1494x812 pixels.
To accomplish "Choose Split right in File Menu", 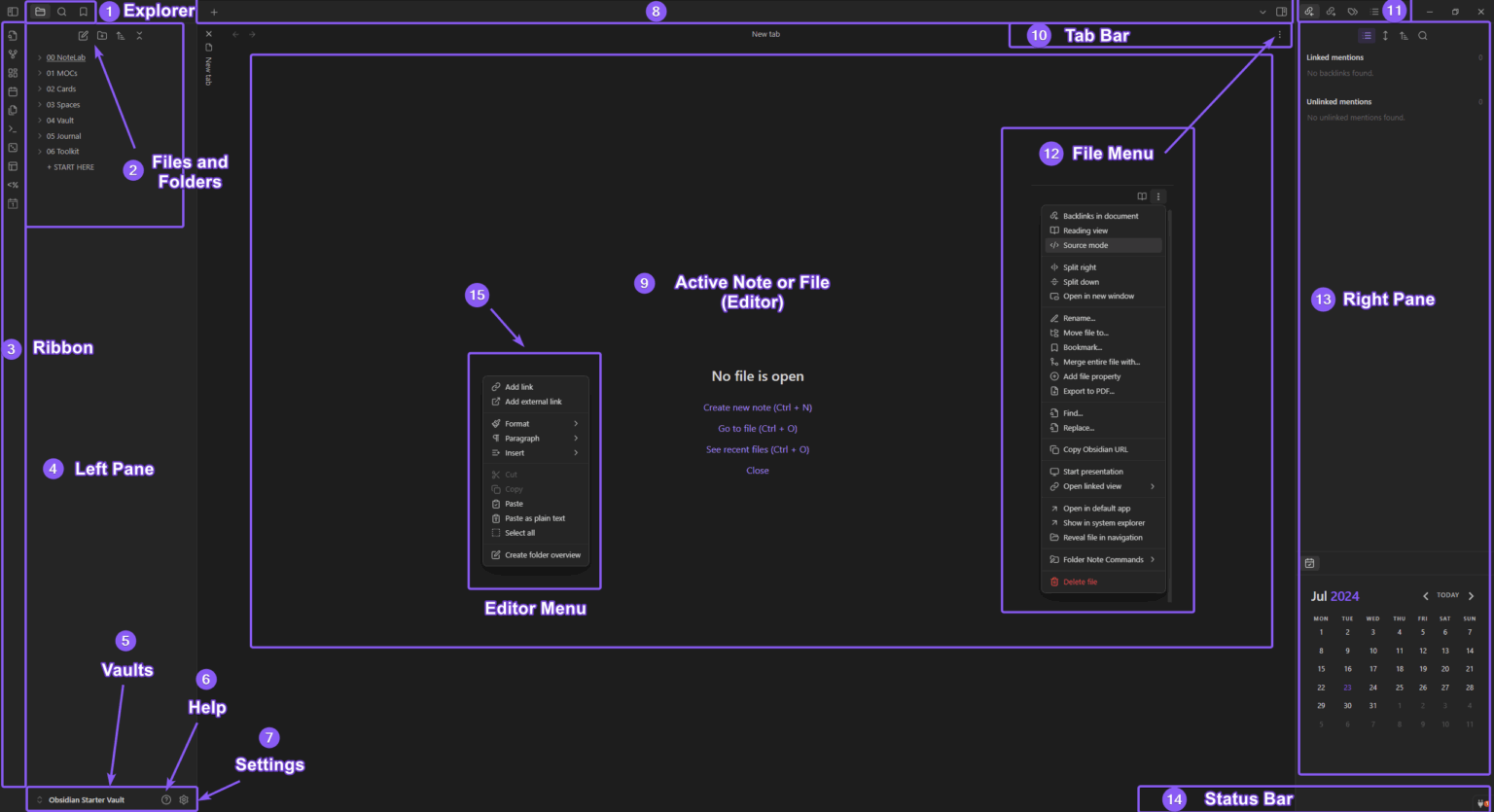I will pos(1104,267).
